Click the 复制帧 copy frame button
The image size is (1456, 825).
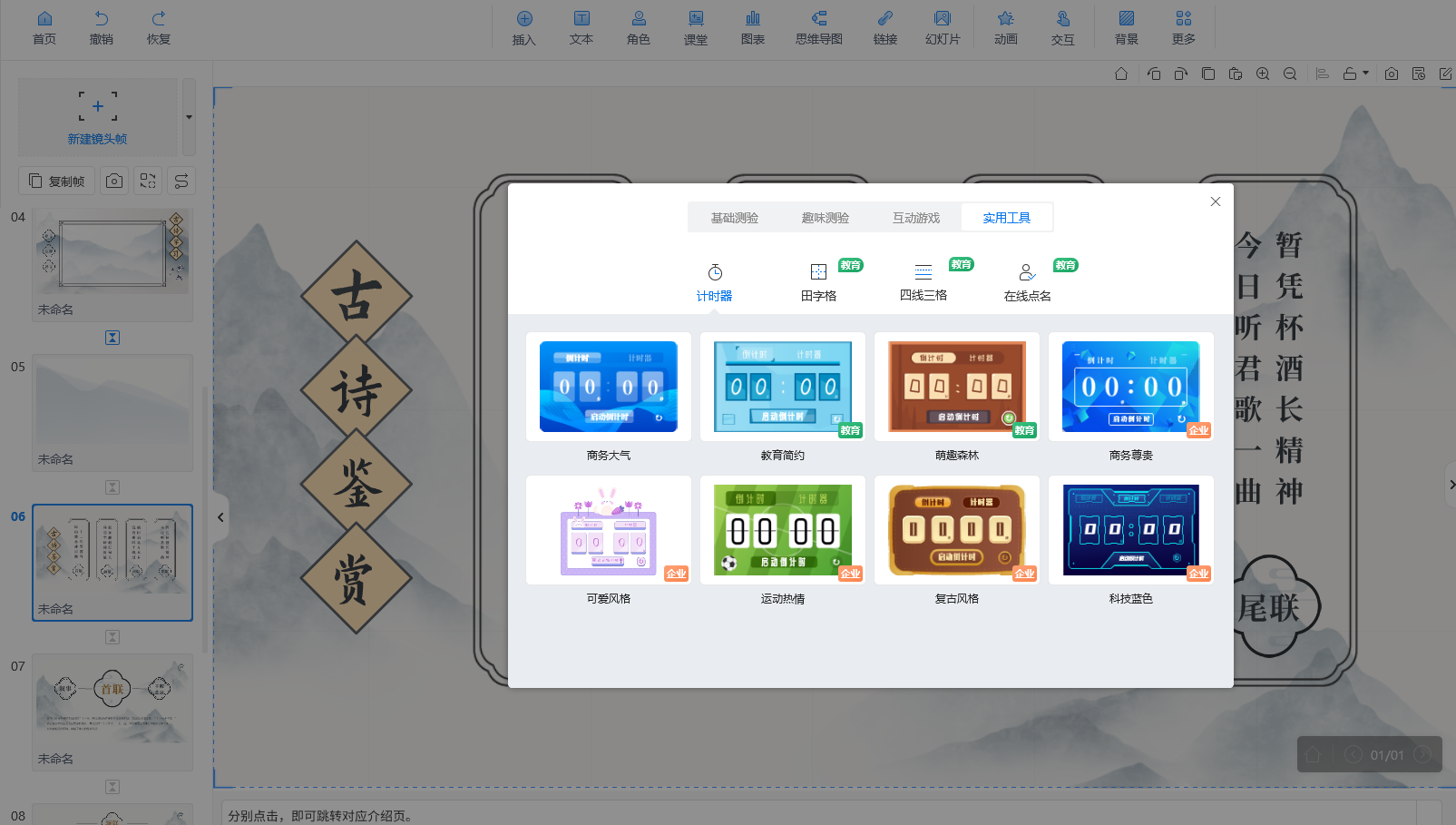point(57,181)
